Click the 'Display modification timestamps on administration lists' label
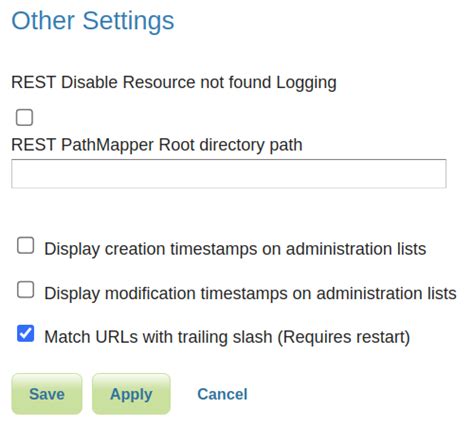 (250, 293)
